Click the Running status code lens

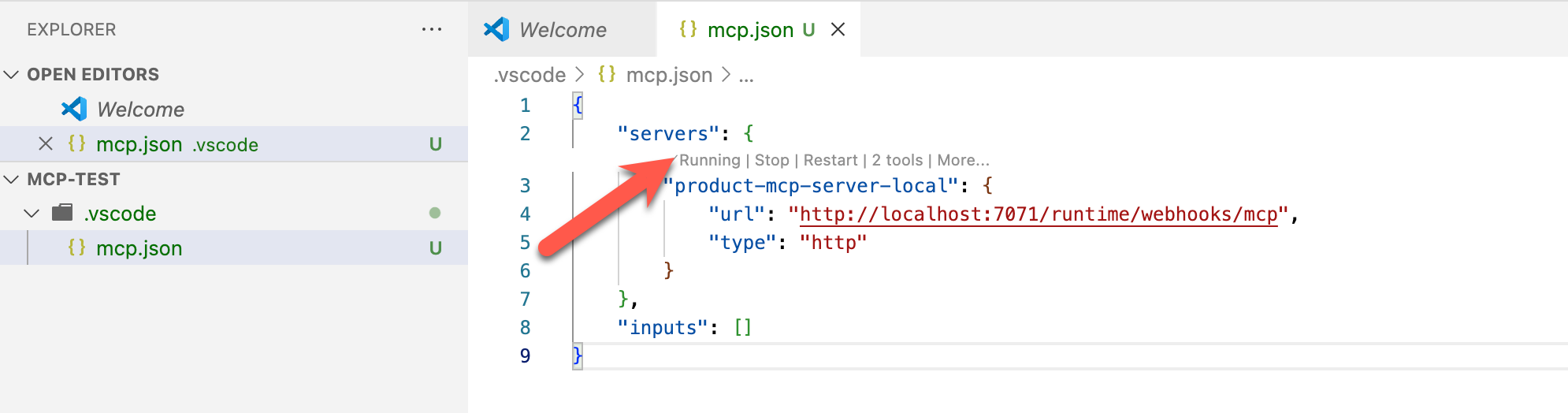709,161
